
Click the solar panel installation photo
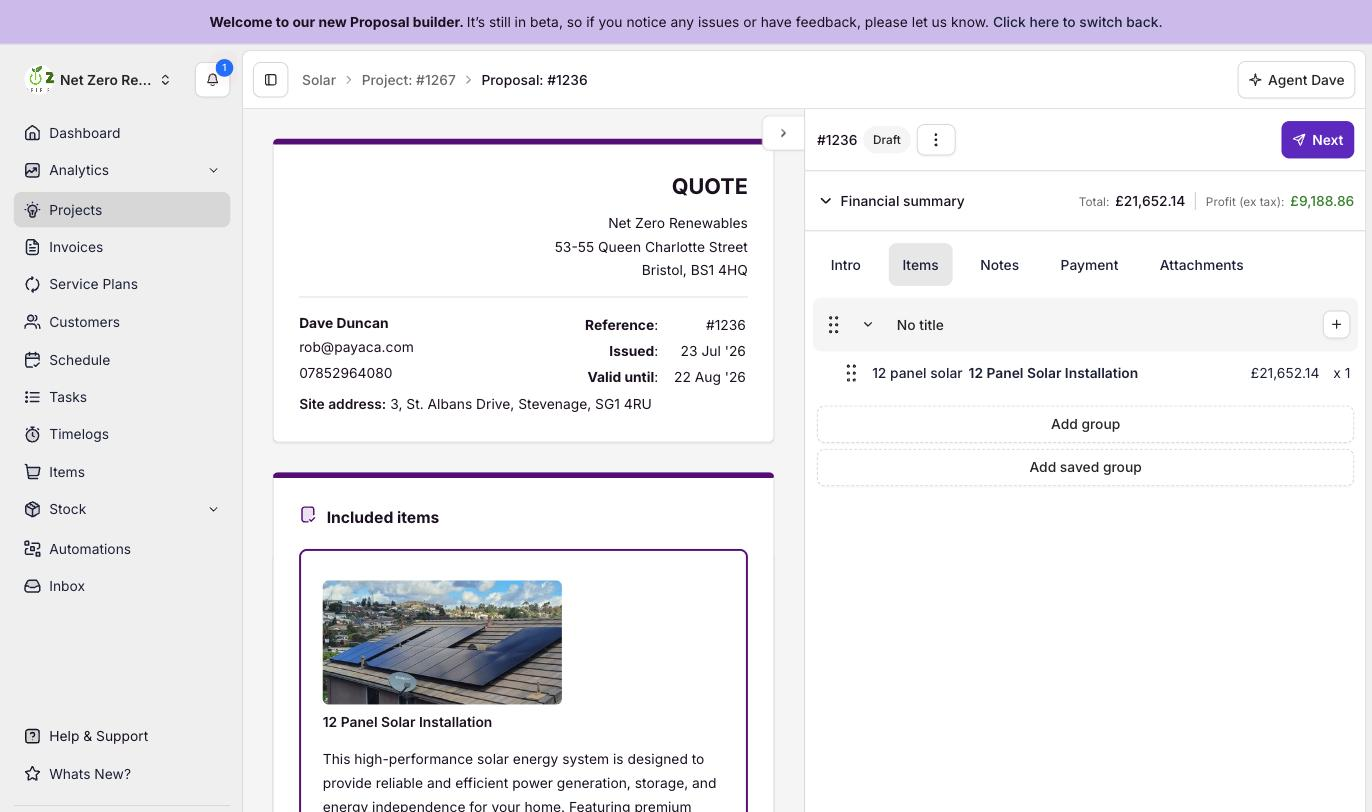(x=442, y=642)
